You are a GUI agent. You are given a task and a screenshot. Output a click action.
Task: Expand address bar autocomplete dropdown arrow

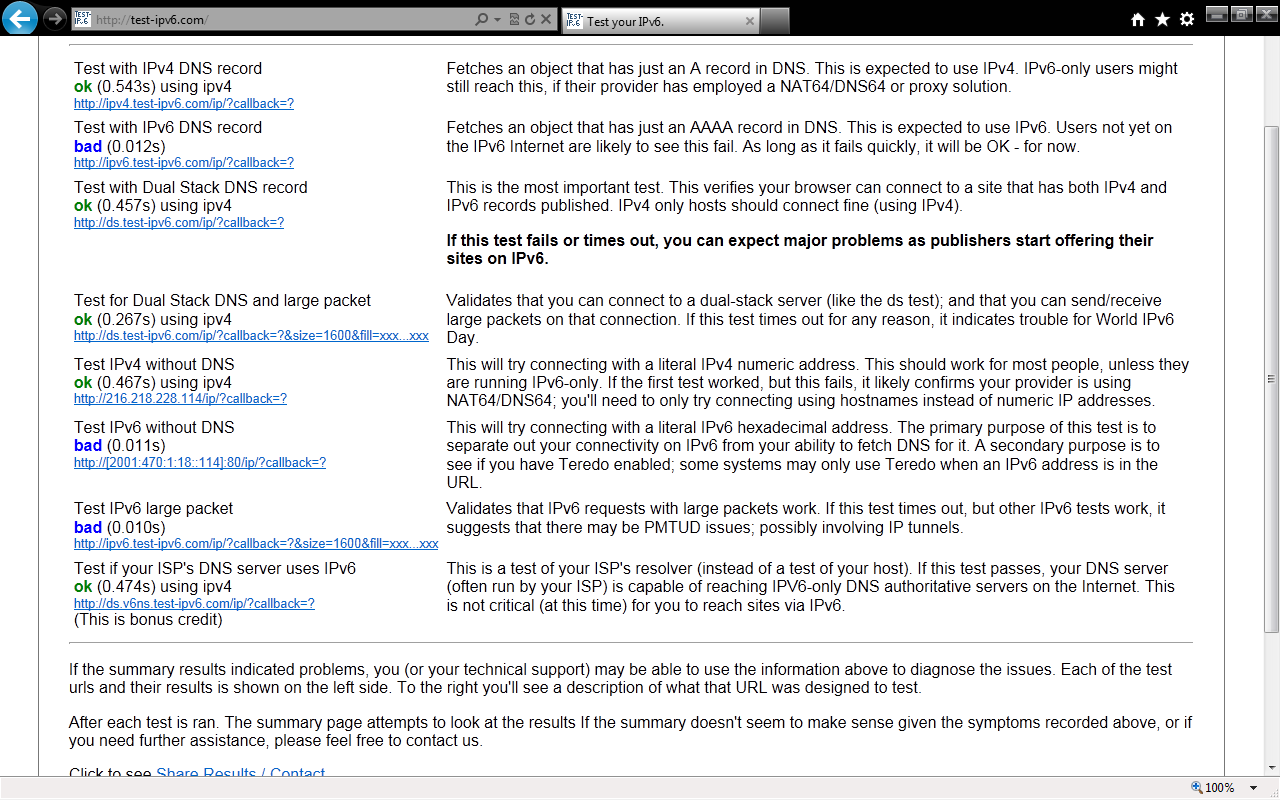497,19
